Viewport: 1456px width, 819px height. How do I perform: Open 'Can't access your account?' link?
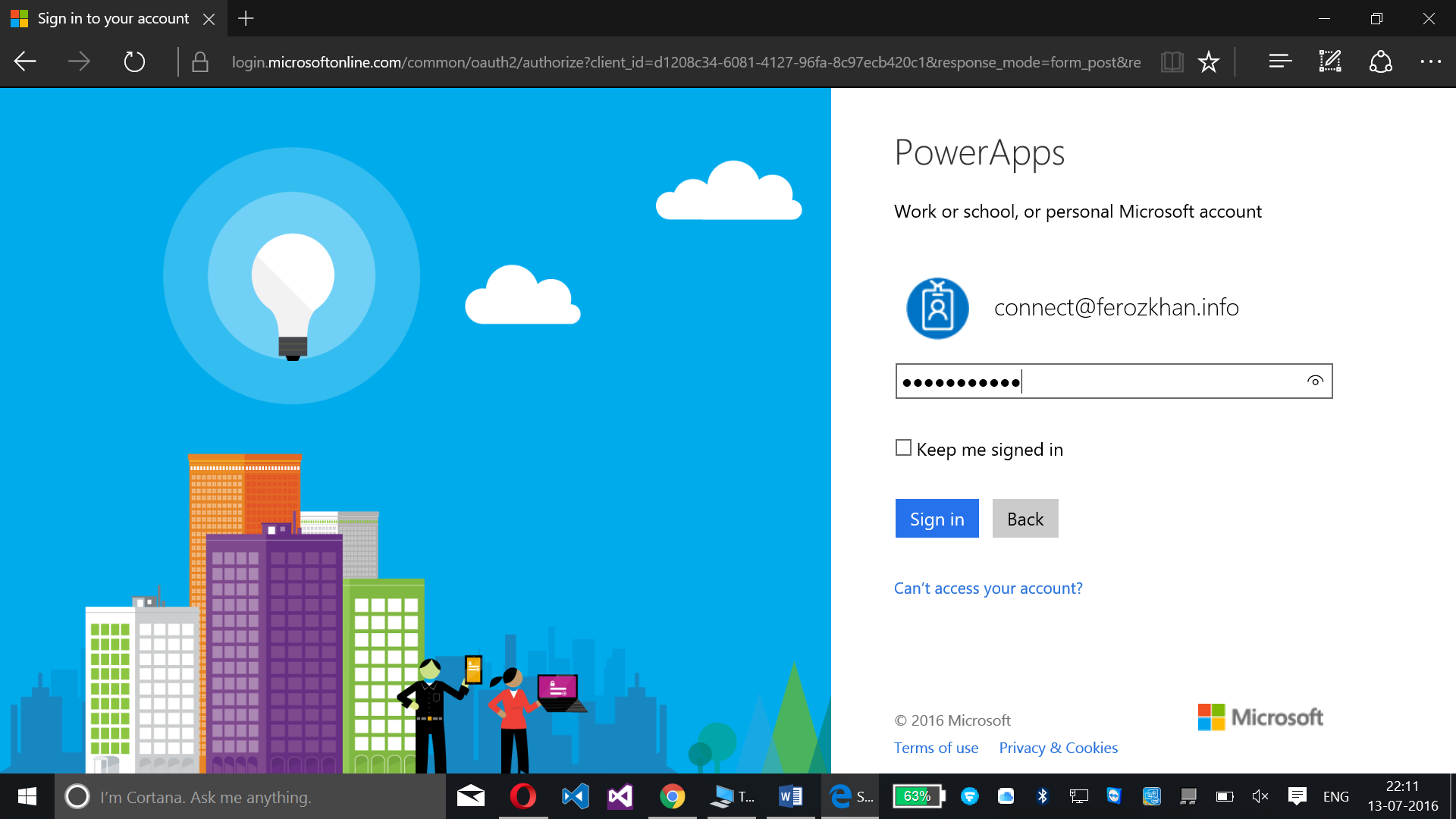point(988,588)
